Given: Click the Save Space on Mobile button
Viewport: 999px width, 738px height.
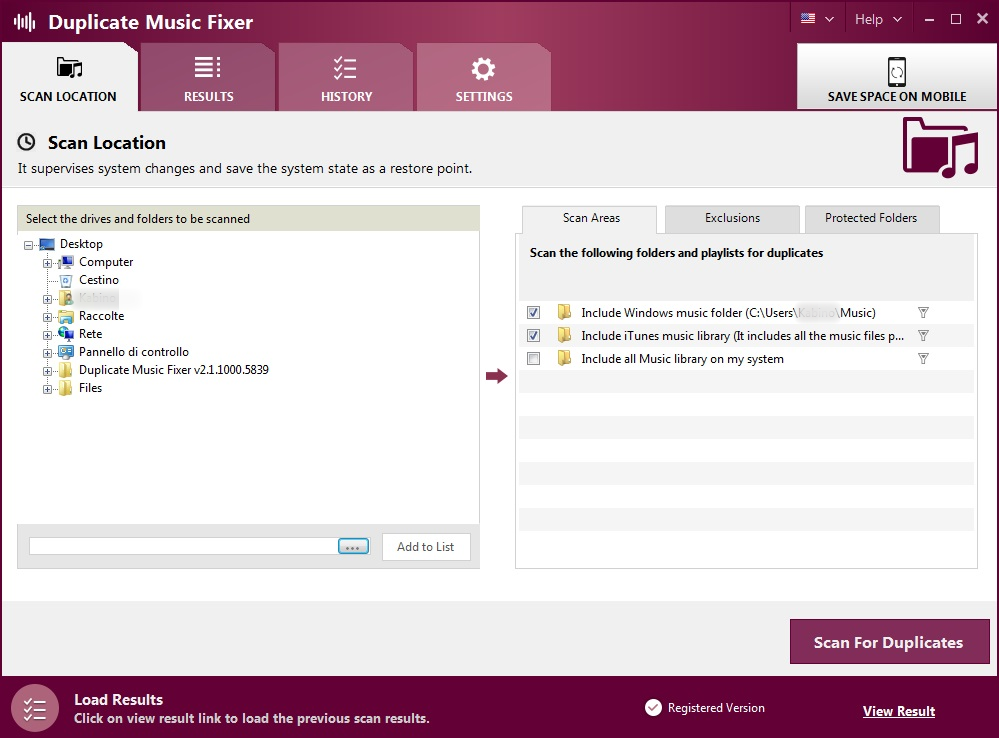Looking at the screenshot, I should [x=896, y=76].
